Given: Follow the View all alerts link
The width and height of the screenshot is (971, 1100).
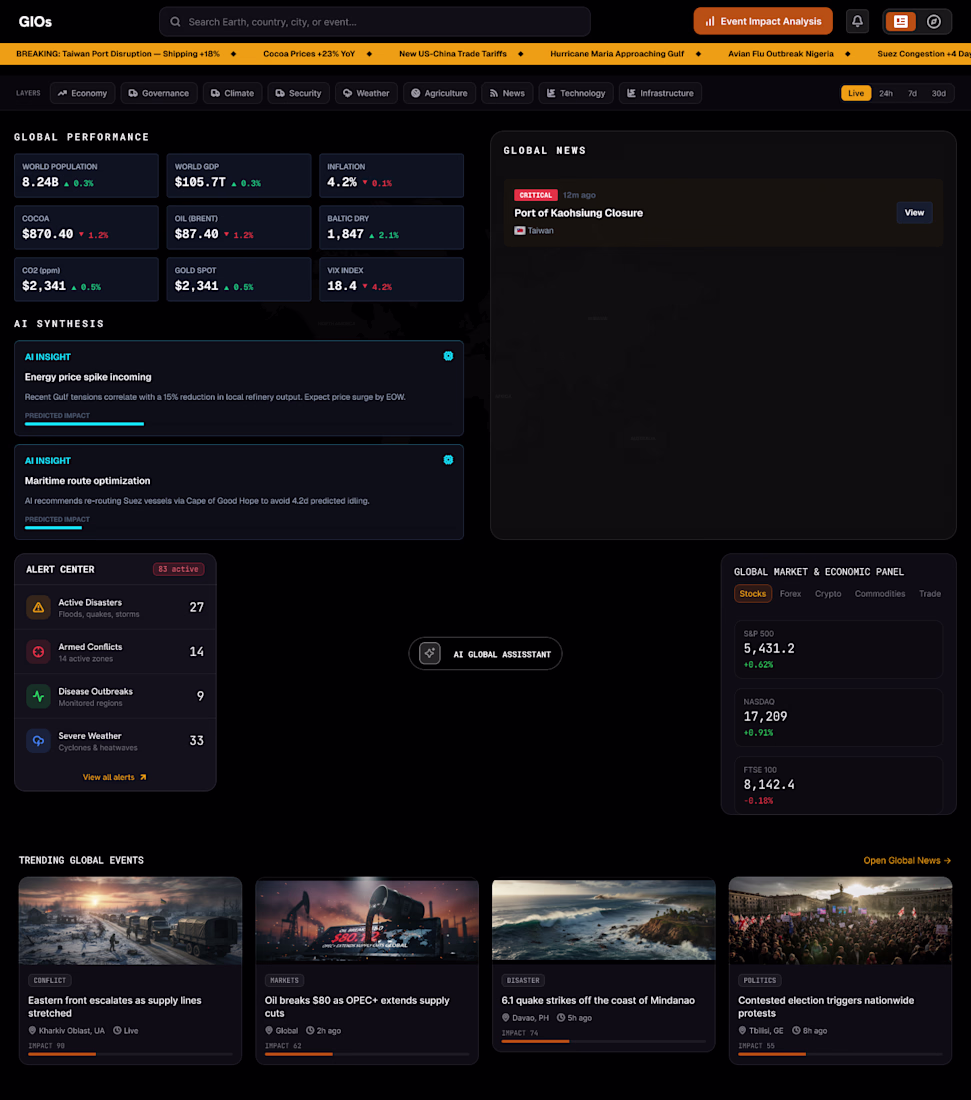Looking at the screenshot, I should click(114, 777).
